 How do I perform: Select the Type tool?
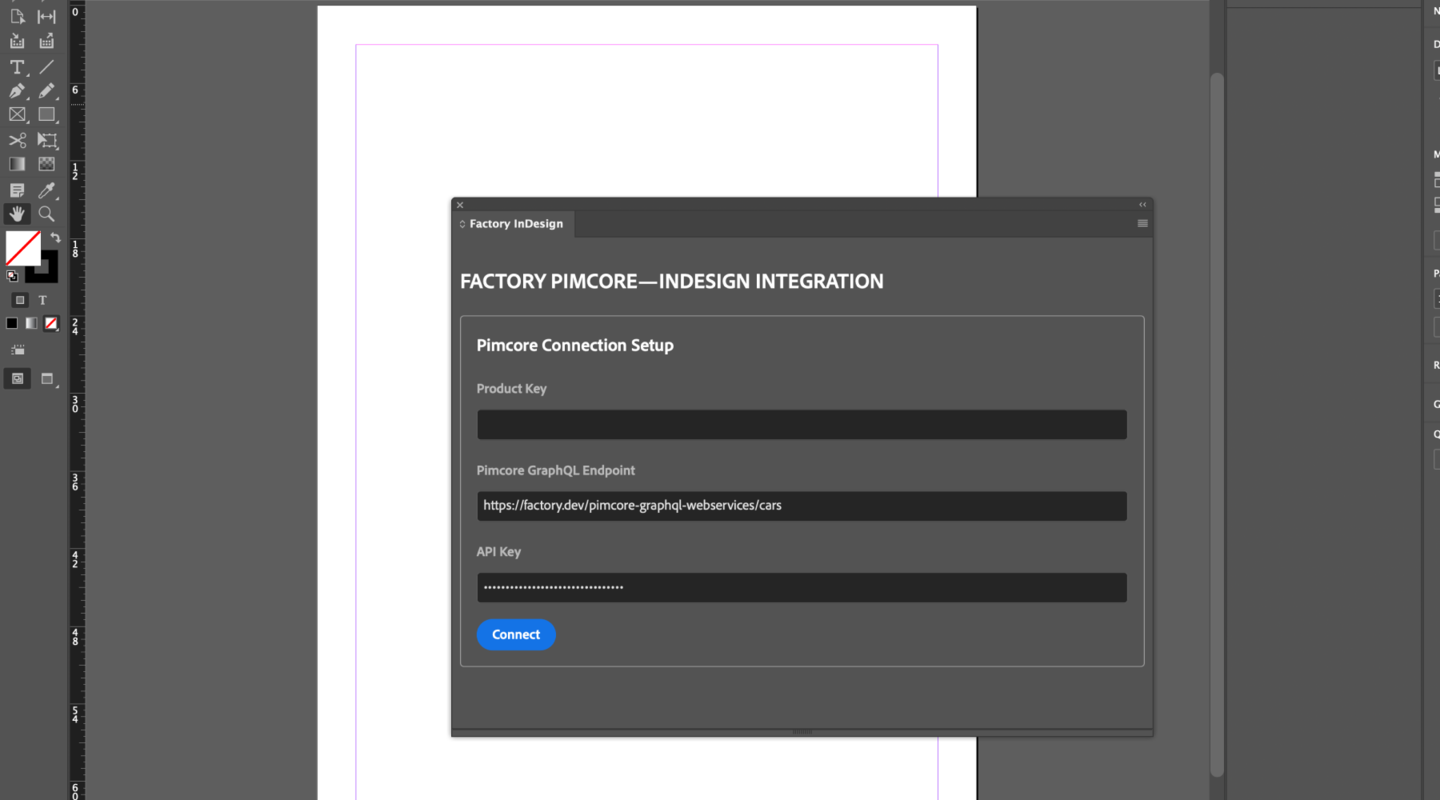[x=17, y=67]
